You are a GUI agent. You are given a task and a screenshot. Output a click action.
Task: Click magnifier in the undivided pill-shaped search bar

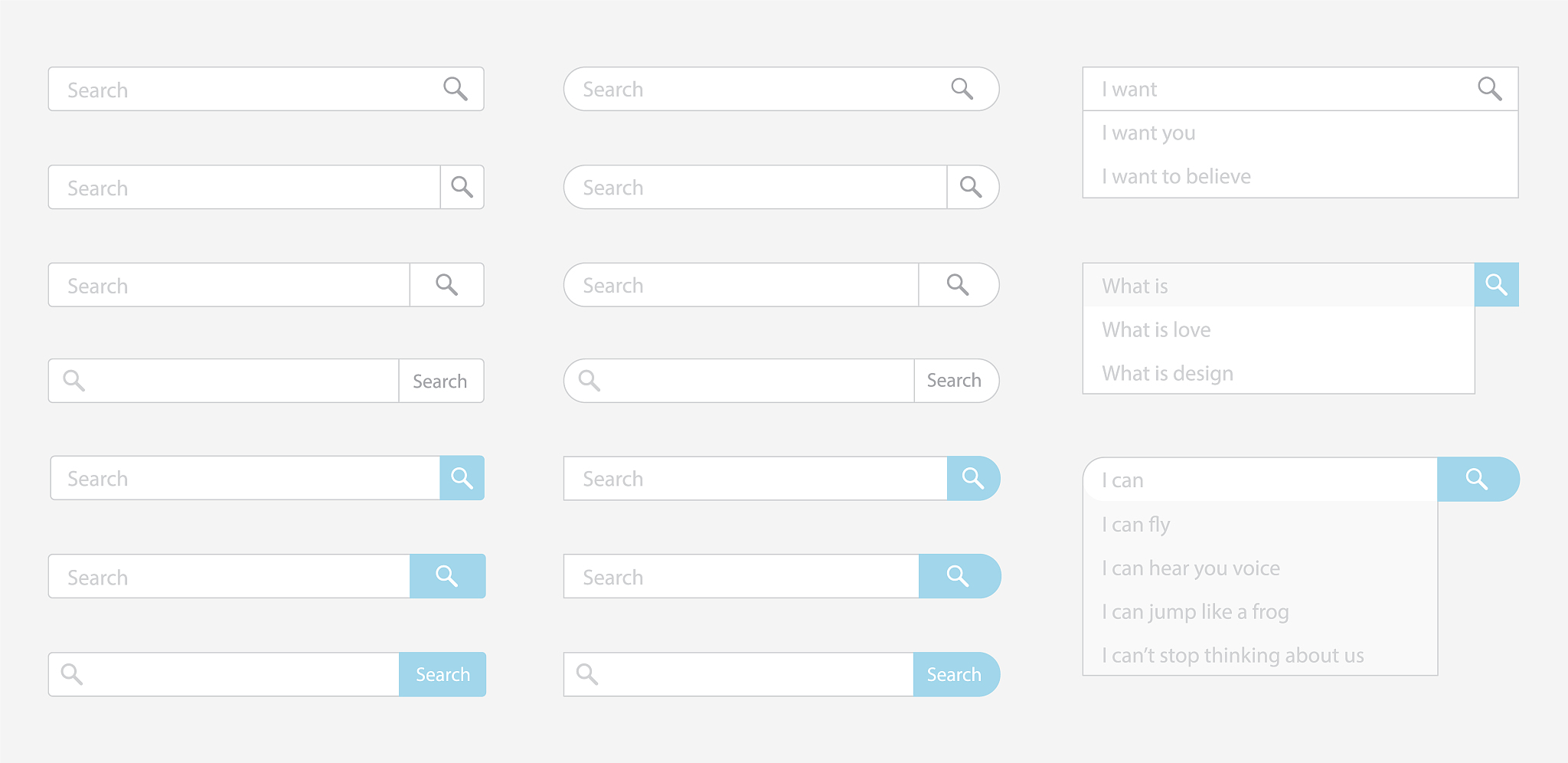coord(962,89)
